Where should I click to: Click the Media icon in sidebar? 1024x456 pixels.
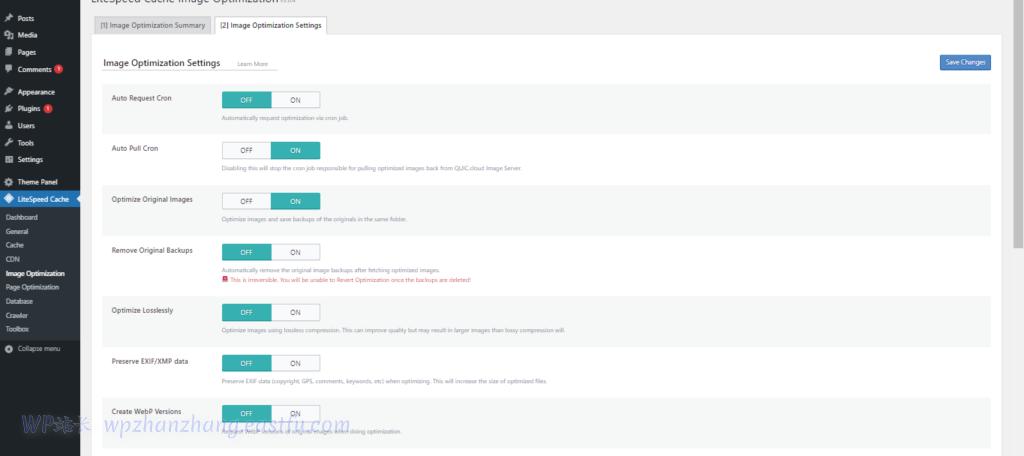(8, 35)
